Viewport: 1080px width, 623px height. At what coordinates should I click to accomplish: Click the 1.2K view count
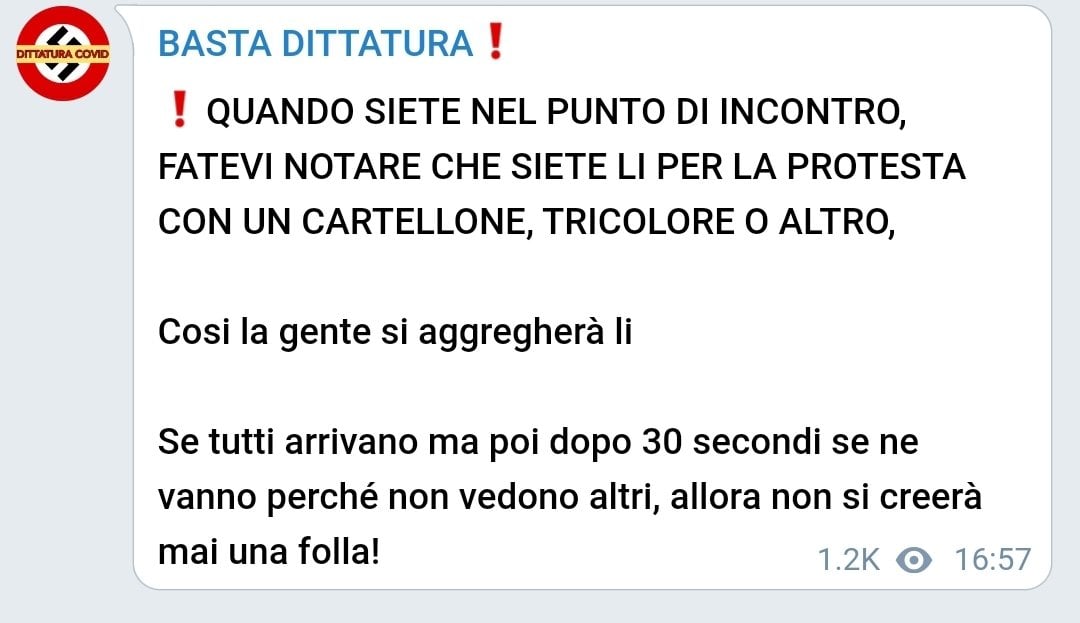coord(848,560)
